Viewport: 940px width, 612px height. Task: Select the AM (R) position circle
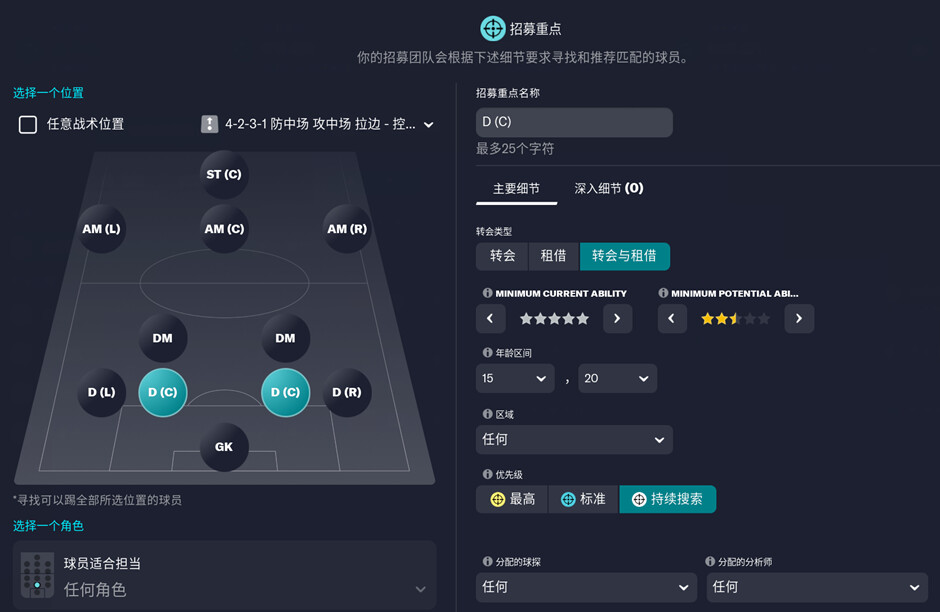(x=347, y=229)
